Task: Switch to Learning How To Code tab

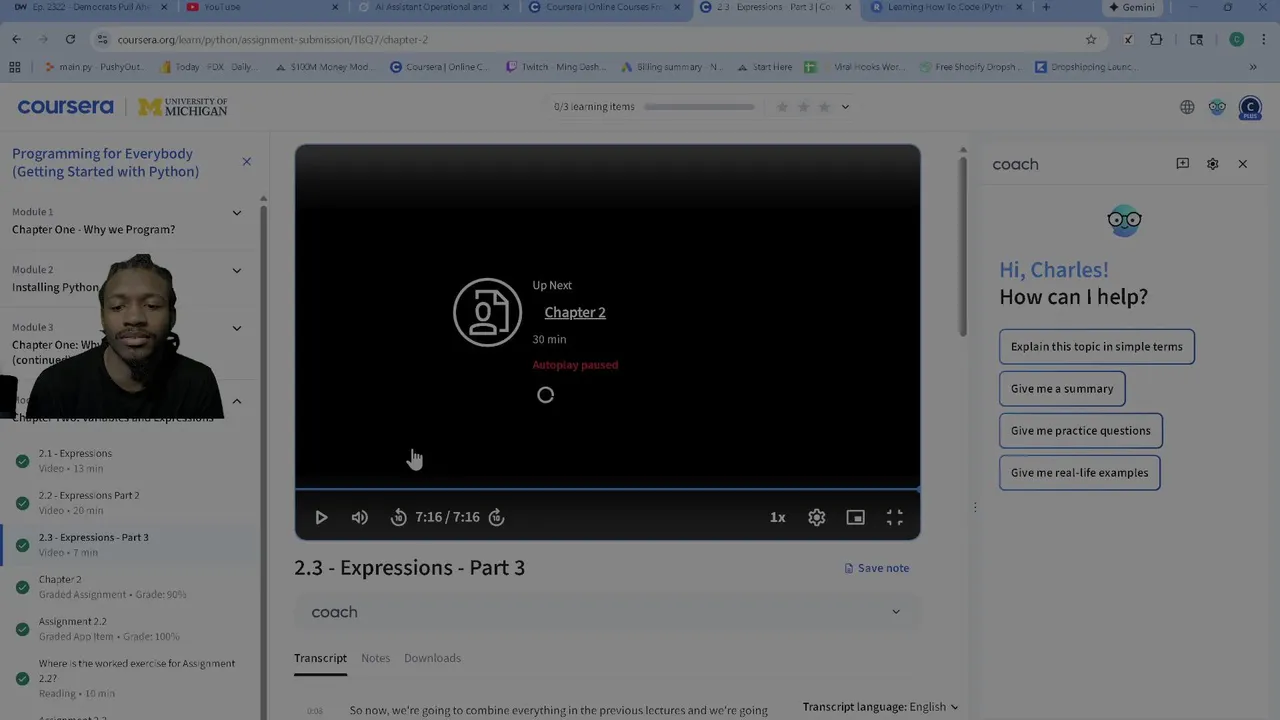Action: 945,8
